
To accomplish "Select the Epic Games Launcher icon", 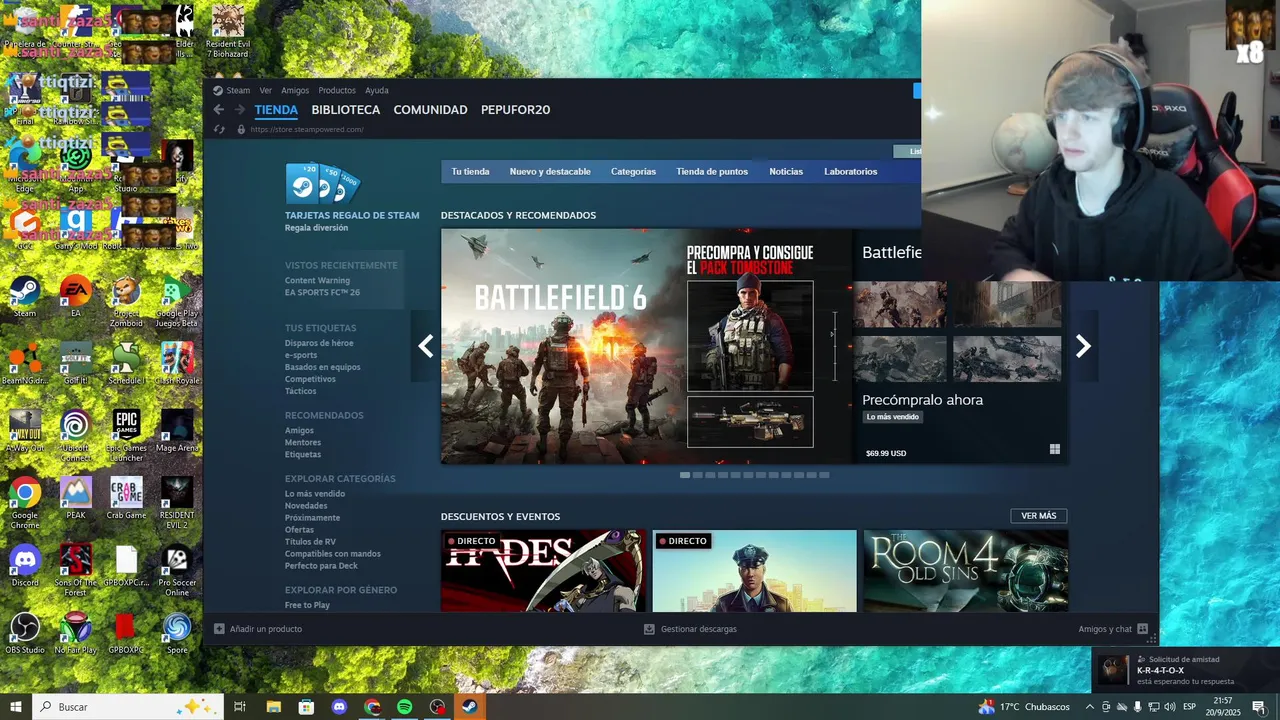I will click(126, 435).
